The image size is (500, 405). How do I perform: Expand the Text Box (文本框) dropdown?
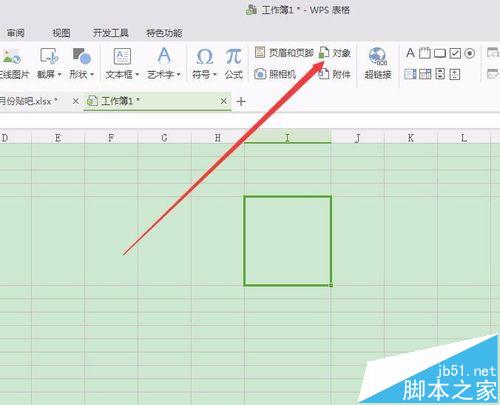pos(137,74)
